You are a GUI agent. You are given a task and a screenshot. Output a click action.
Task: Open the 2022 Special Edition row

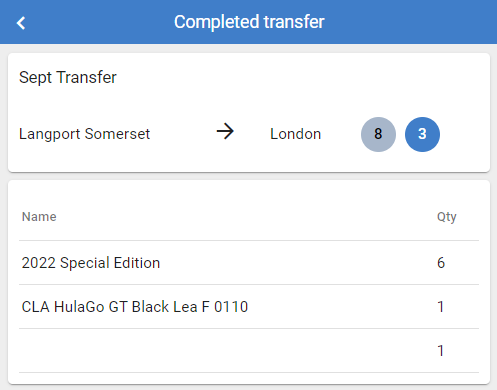click(249, 263)
